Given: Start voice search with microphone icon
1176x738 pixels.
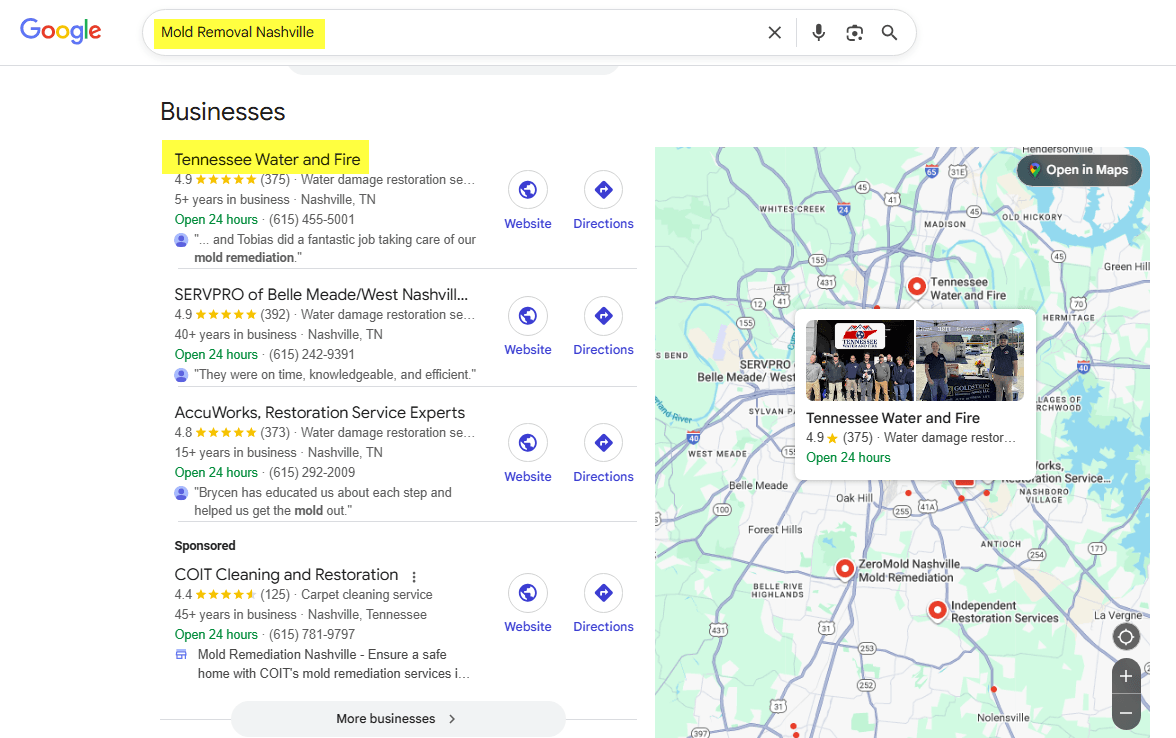Looking at the screenshot, I should [819, 33].
